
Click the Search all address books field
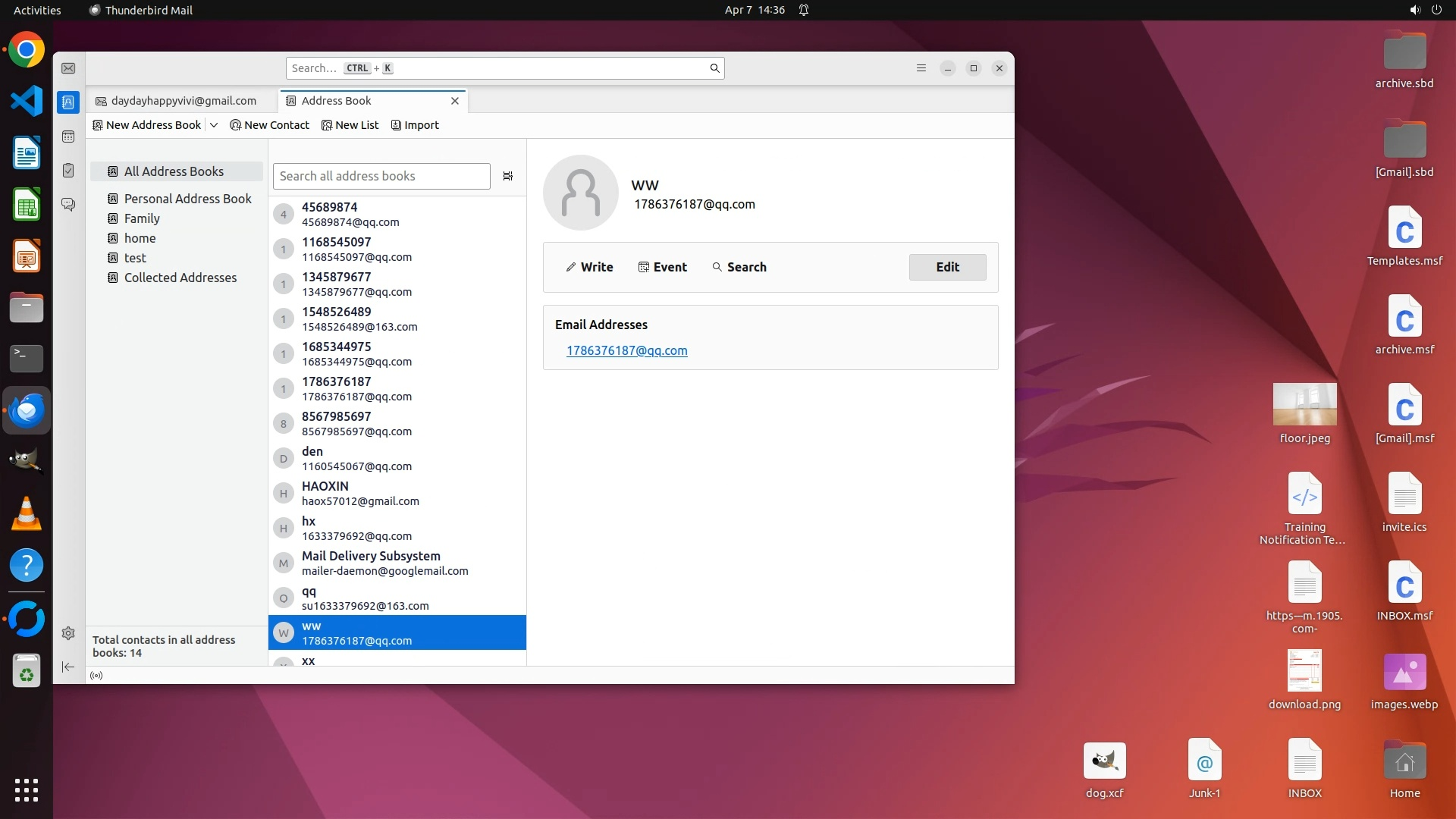pos(381,176)
